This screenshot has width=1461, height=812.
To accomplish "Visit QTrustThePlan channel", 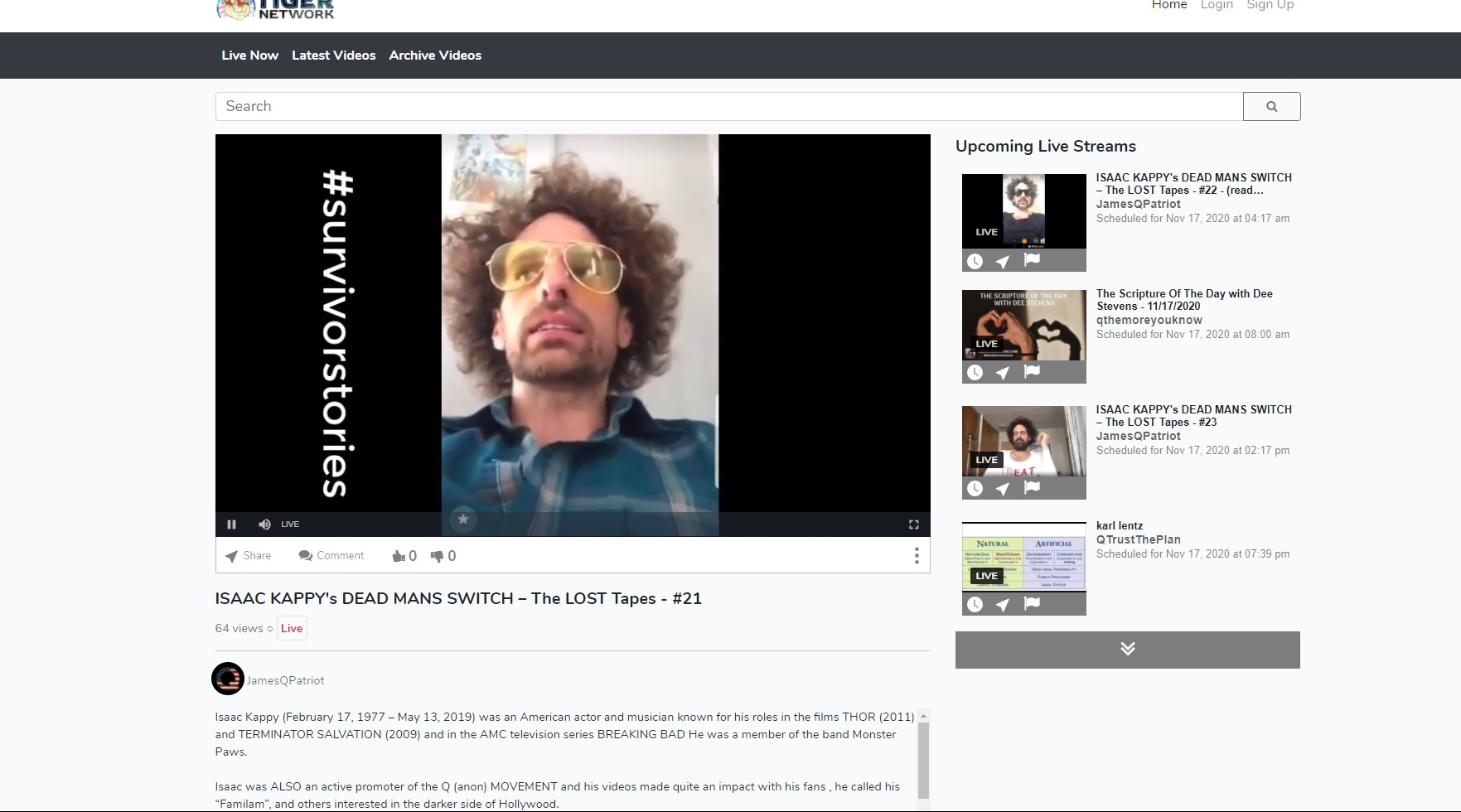I will [x=1139, y=539].
